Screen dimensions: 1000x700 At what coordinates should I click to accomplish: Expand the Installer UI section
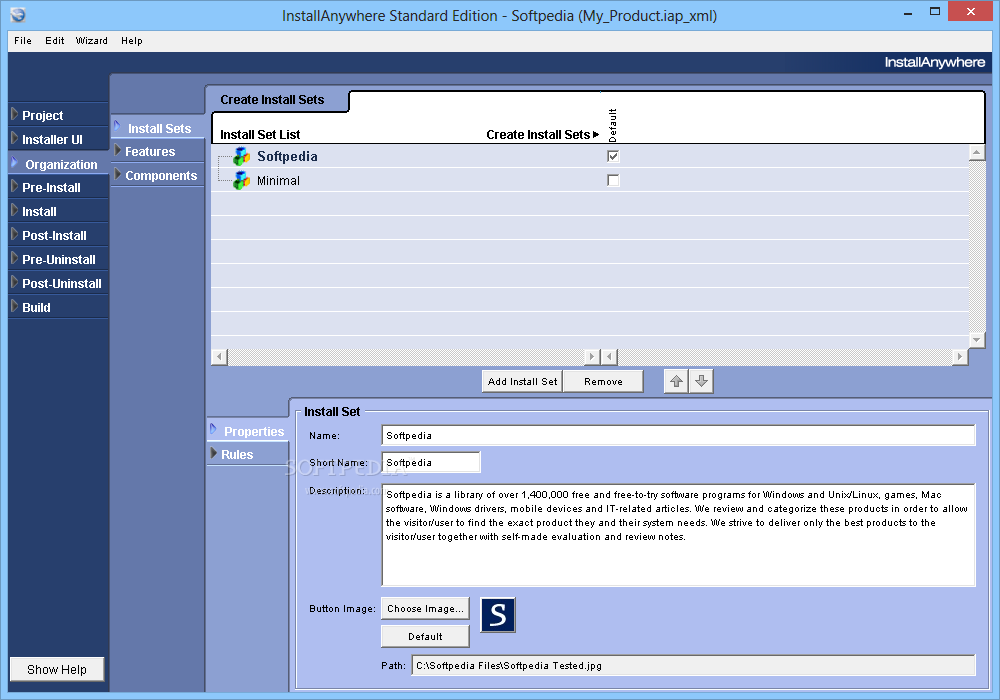(x=59, y=139)
